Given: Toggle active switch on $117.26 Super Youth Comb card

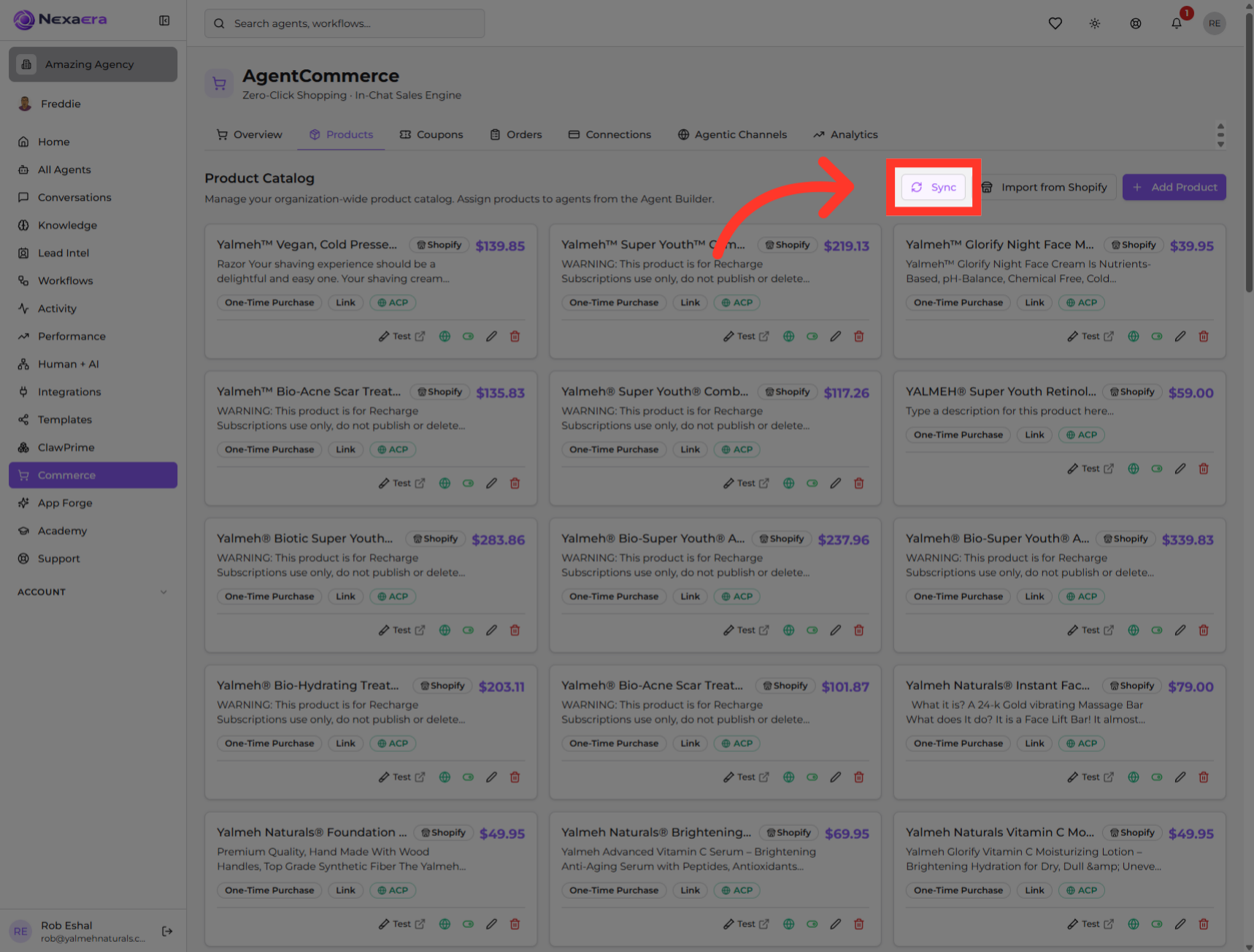Looking at the screenshot, I should [812, 483].
